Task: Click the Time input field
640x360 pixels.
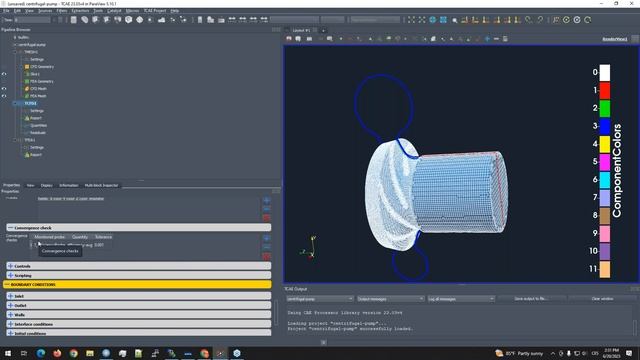Action: [32, 20]
